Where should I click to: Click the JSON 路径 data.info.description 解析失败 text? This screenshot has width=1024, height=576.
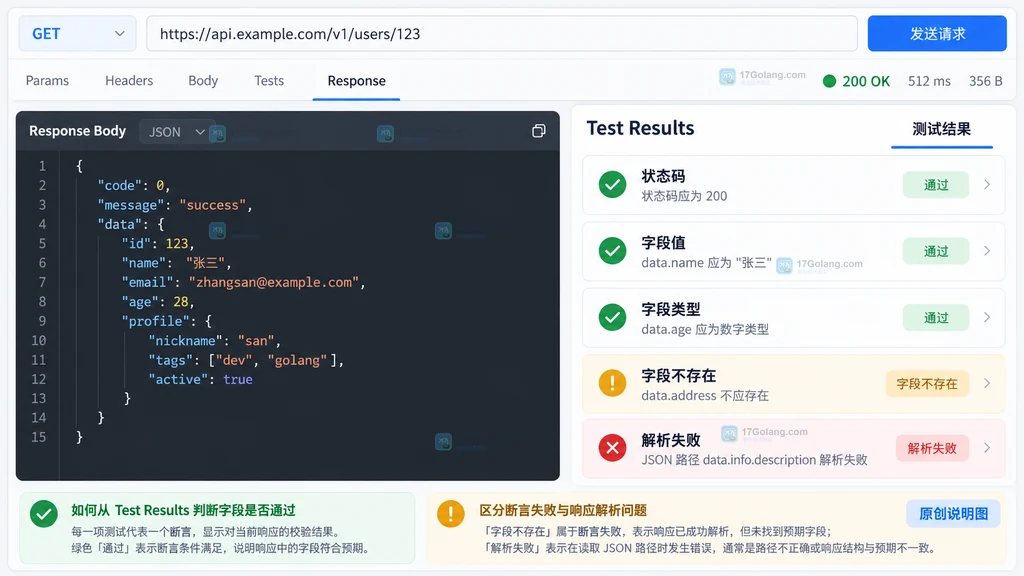[x=754, y=460]
